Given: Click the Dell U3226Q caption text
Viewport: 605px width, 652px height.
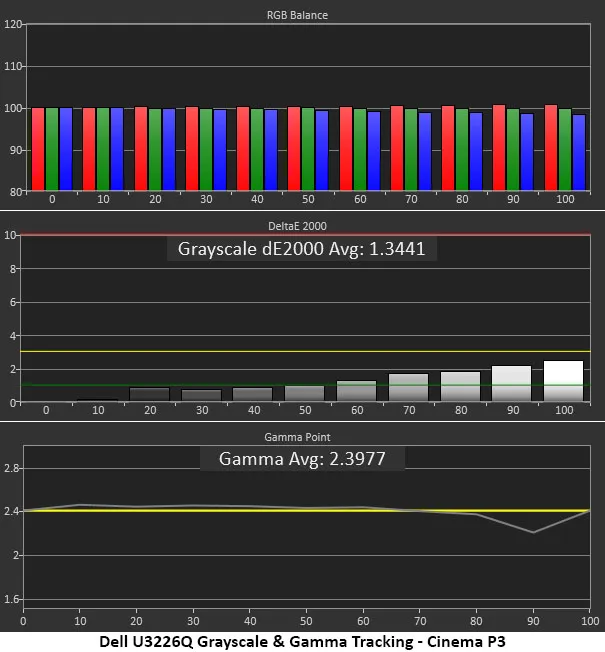Looking at the screenshot, I should tap(300, 641).
